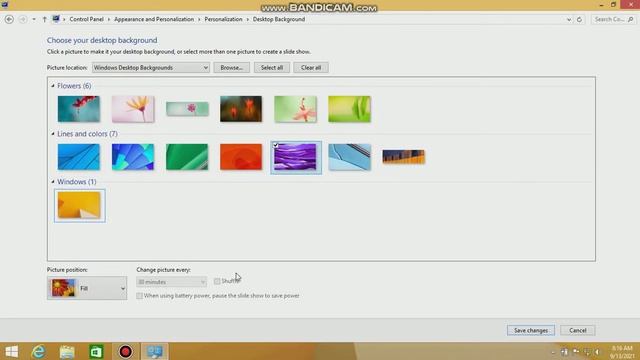Viewport: 640px width, 360px height.
Task: Select Desktop Background breadcrumb
Action: 279,19
